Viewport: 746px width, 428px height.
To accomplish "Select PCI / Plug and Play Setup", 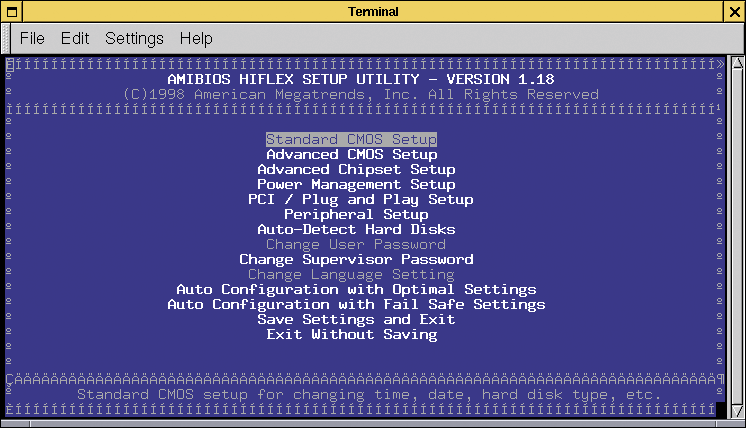I will (361, 199).
